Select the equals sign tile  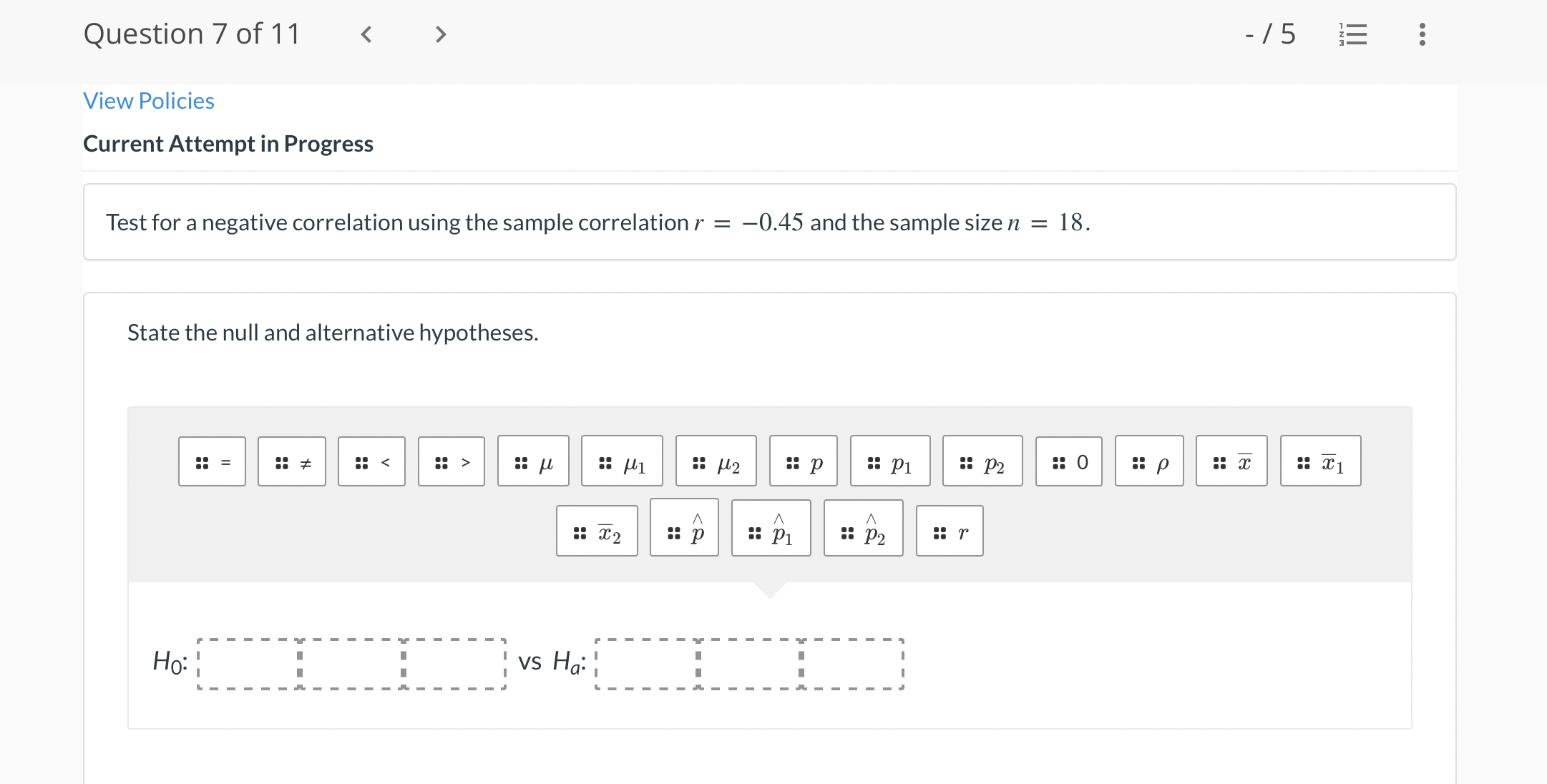pos(212,461)
